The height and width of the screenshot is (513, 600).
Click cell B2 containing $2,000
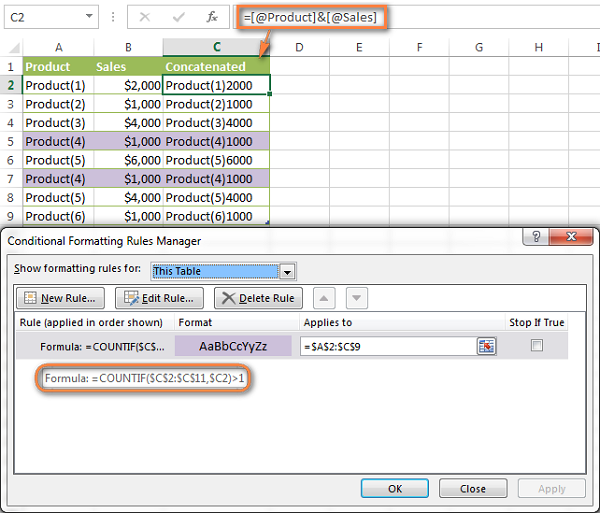click(129, 85)
